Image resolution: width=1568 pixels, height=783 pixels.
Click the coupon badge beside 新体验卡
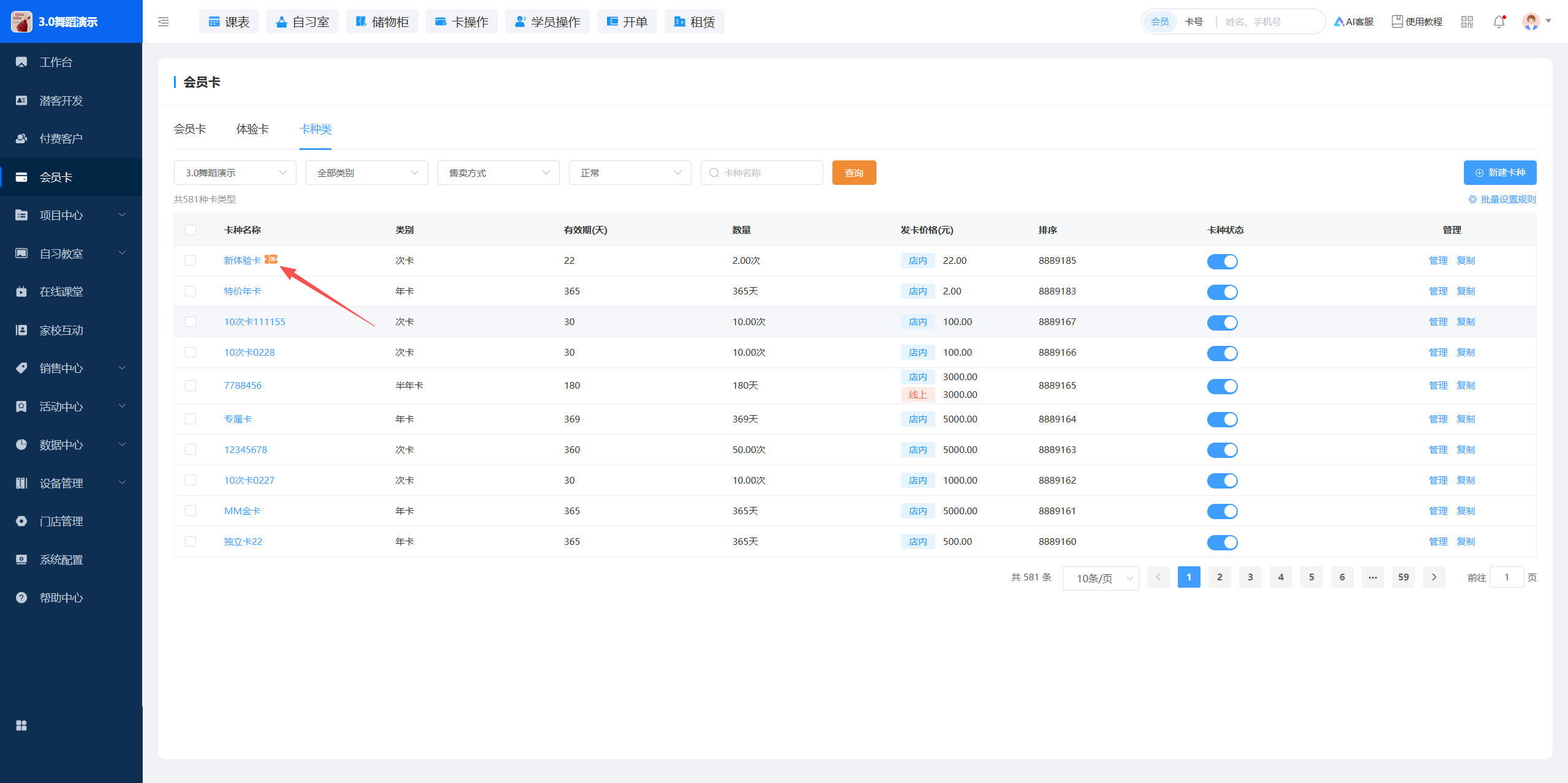271,260
